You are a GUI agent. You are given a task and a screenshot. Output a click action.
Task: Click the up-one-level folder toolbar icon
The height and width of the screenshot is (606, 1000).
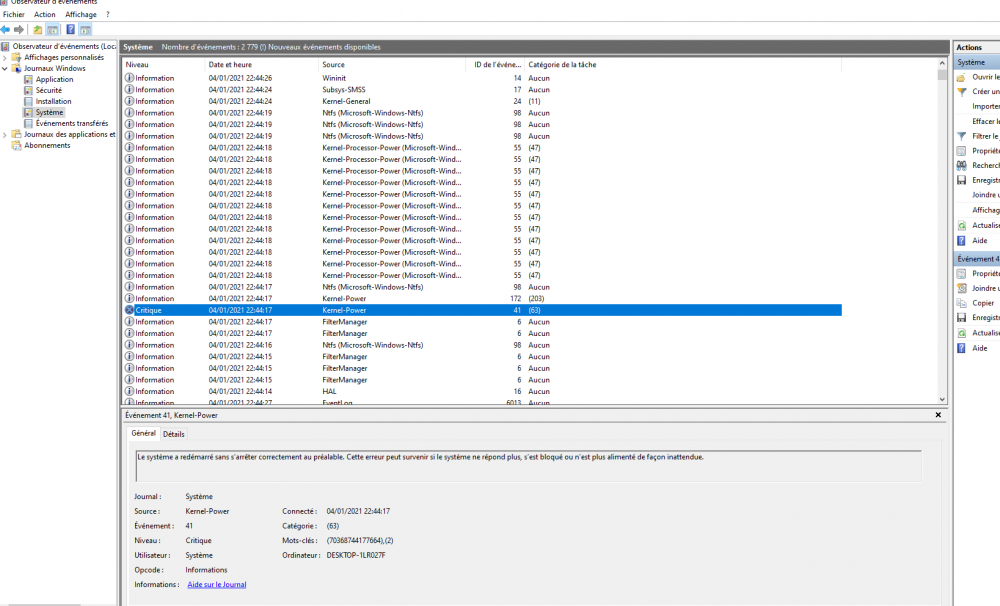(x=38, y=30)
